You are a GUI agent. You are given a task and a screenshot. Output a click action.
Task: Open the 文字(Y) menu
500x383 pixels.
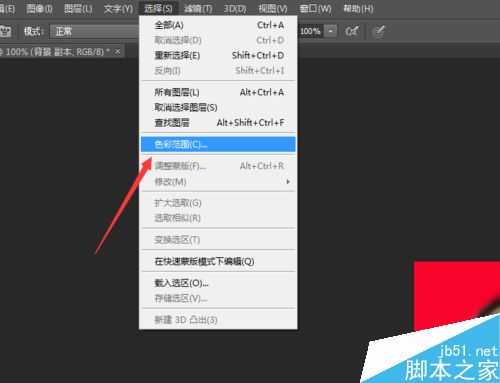118,8
